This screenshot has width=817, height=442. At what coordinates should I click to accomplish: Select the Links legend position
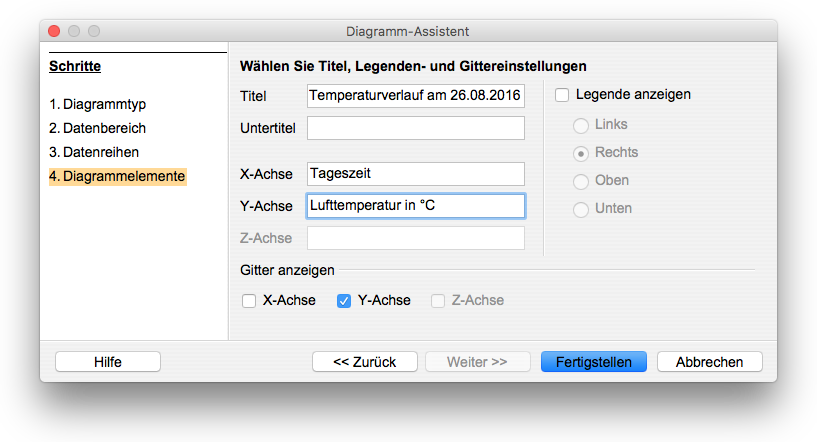(580, 125)
